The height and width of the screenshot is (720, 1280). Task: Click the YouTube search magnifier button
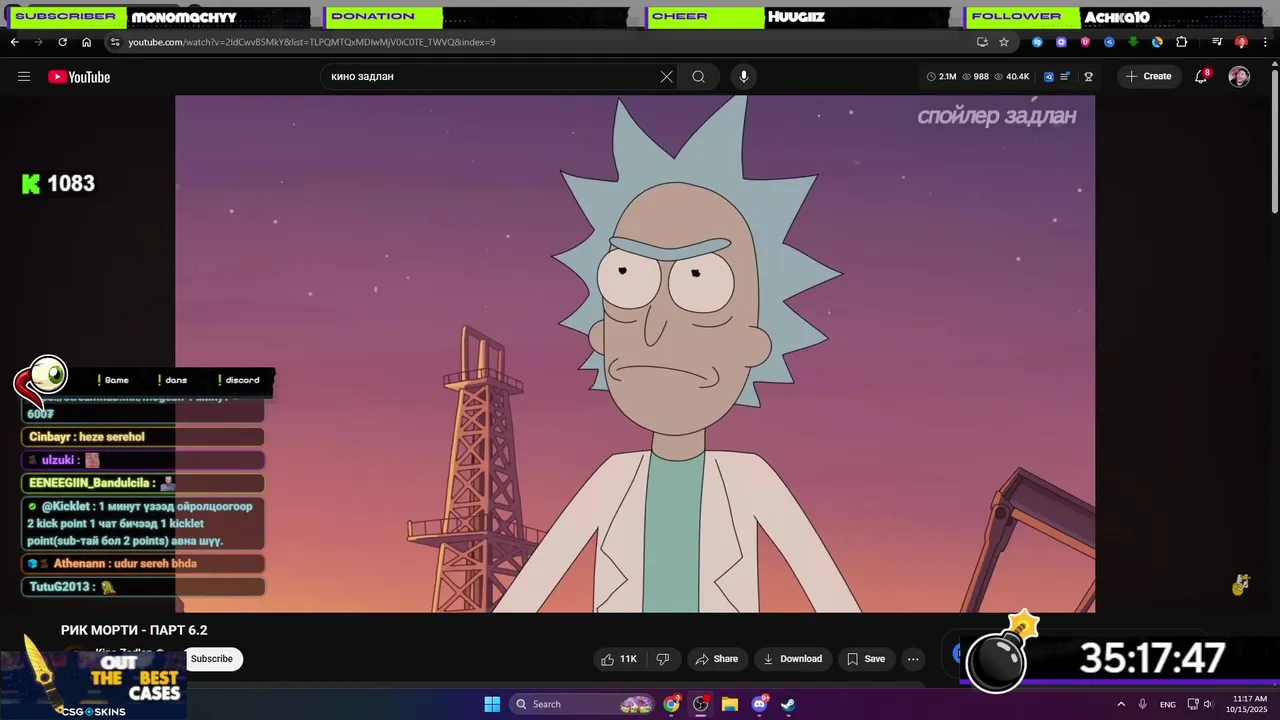pyautogui.click(x=699, y=77)
